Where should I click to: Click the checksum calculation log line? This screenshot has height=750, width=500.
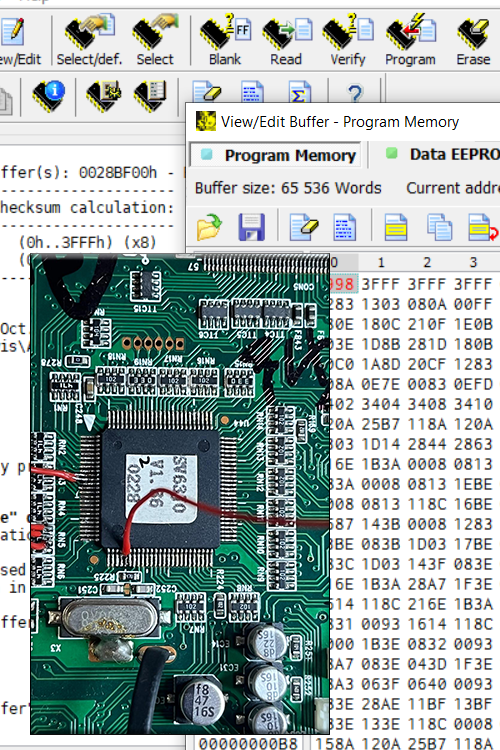[87, 208]
